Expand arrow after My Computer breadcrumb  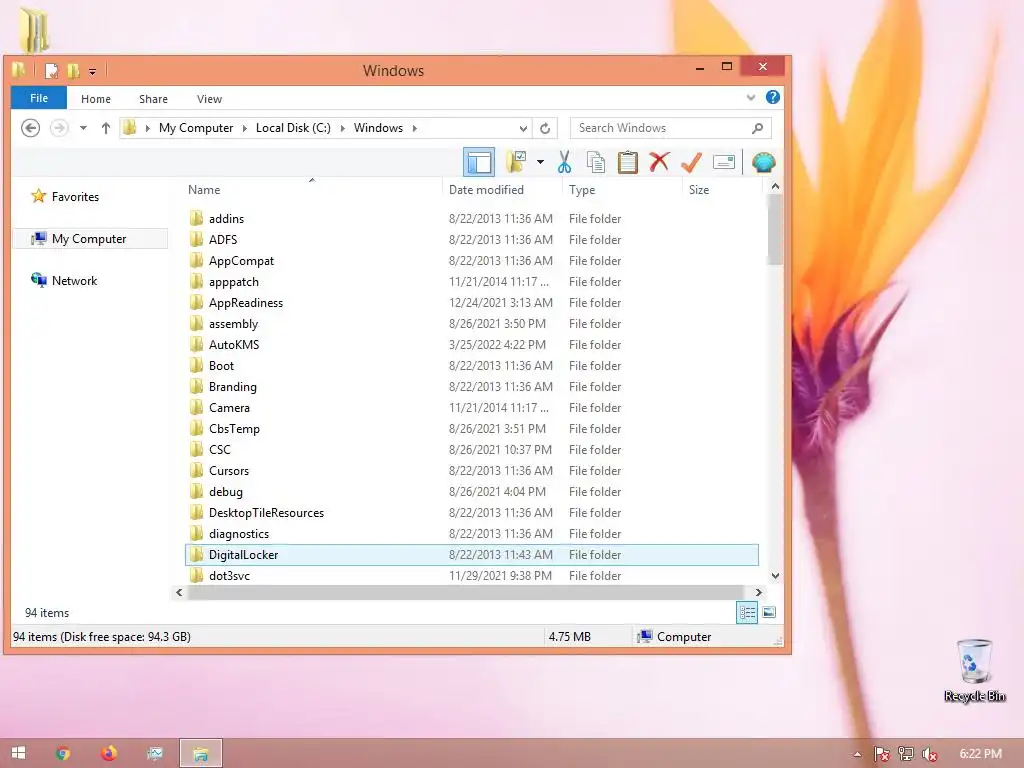tap(245, 128)
